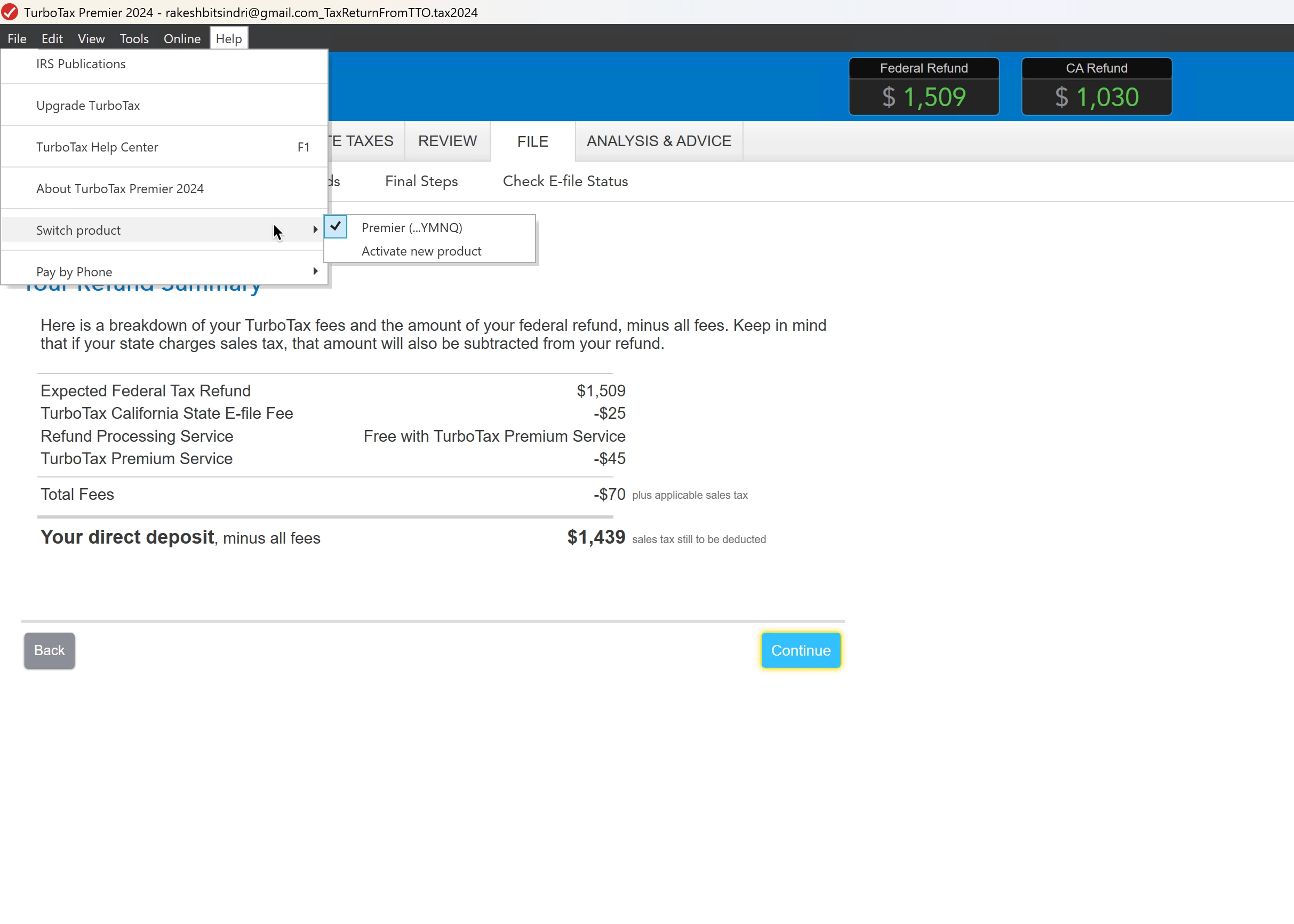Open IRS Publications from Help menu
The width and height of the screenshot is (1294, 924).
click(x=81, y=63)
